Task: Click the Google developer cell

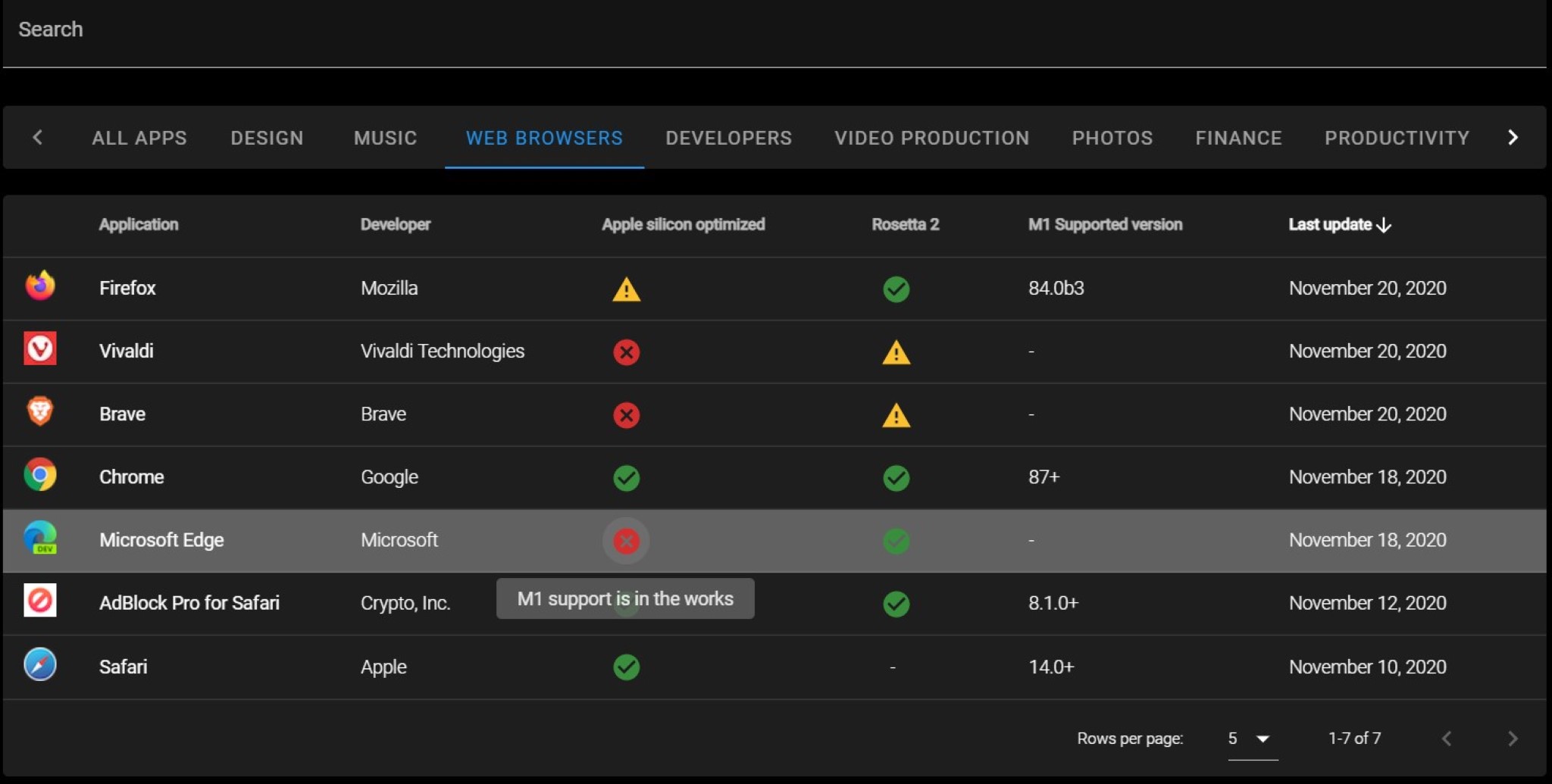Action: [x=390, y=476]
